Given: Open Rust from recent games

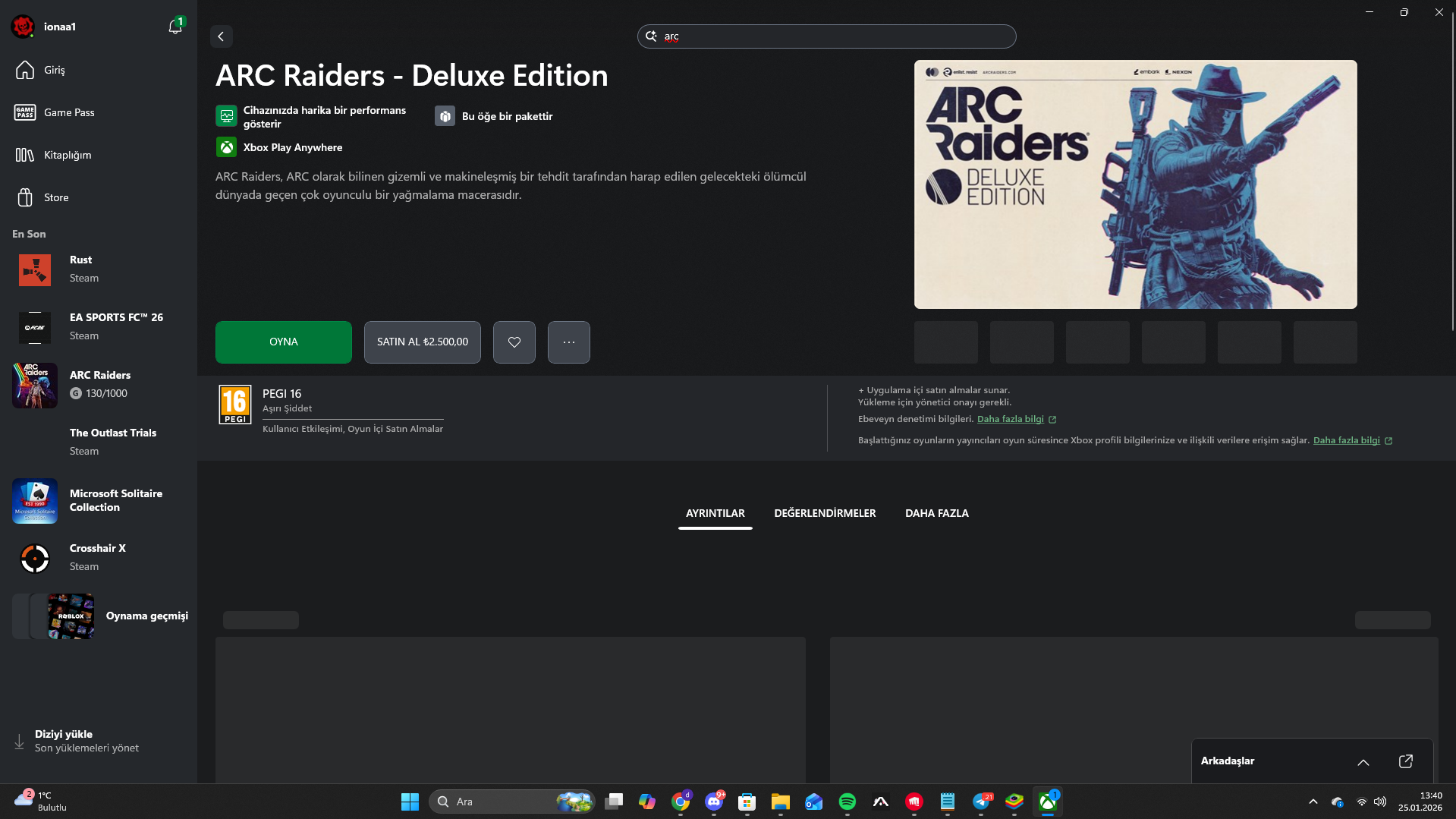Looking at the screenshot, I should [x=99, y=269].
